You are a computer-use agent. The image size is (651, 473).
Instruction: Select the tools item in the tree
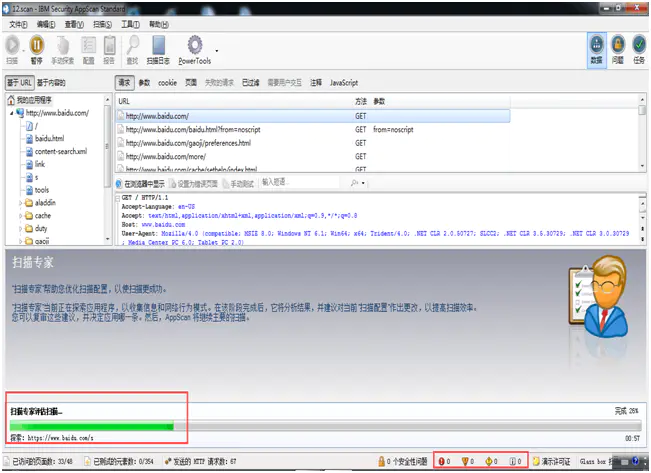click(42, 190)
